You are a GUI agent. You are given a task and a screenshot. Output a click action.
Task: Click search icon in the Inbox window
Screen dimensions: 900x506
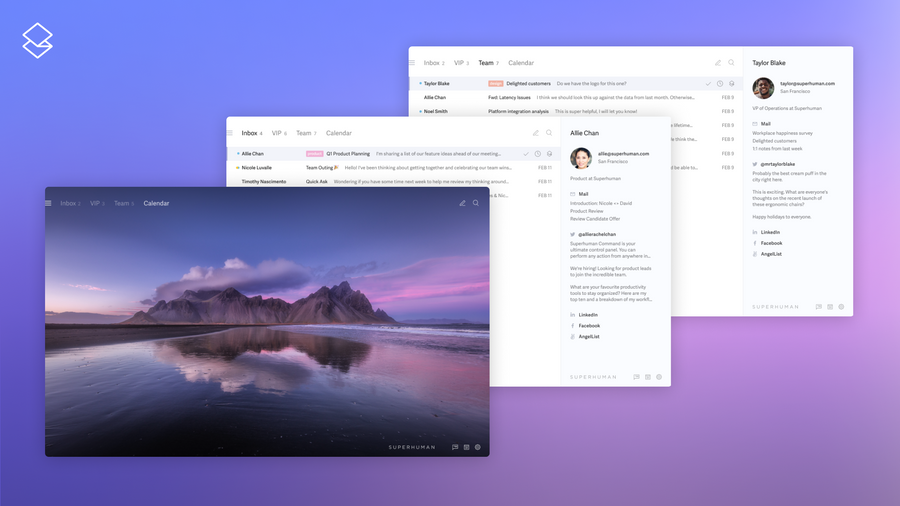[549, 133]
